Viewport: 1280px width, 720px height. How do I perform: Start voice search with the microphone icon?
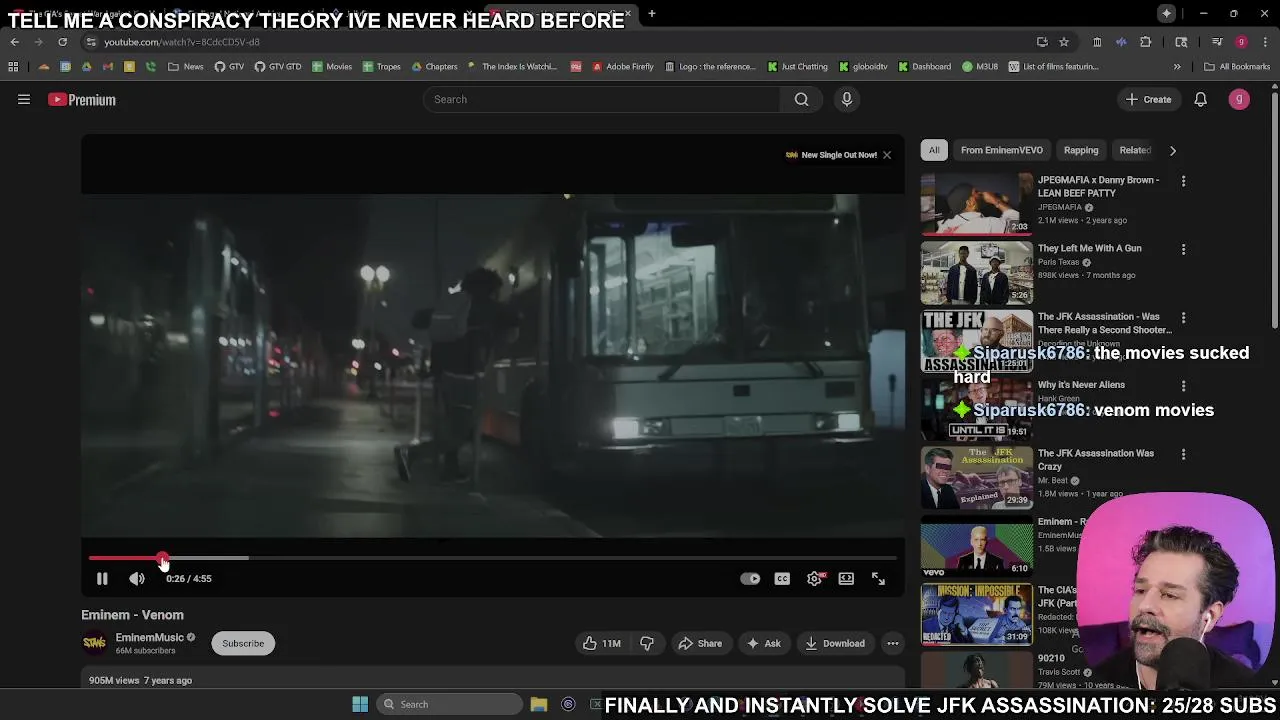tap(846, 99)
